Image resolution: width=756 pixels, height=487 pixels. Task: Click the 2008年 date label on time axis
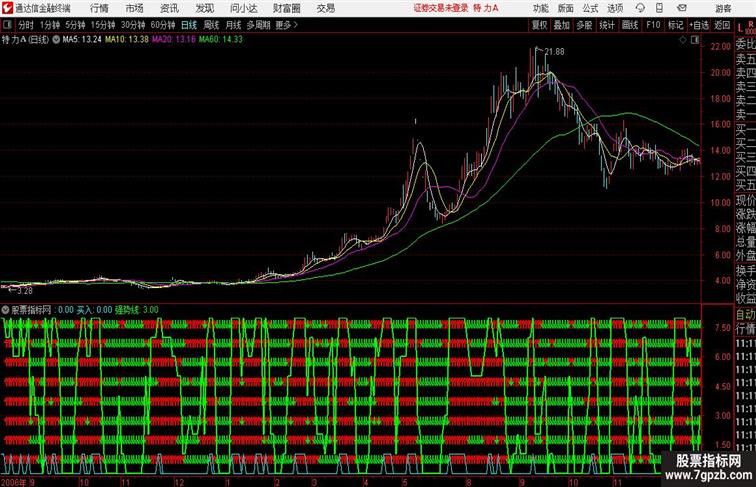point(14,482)
